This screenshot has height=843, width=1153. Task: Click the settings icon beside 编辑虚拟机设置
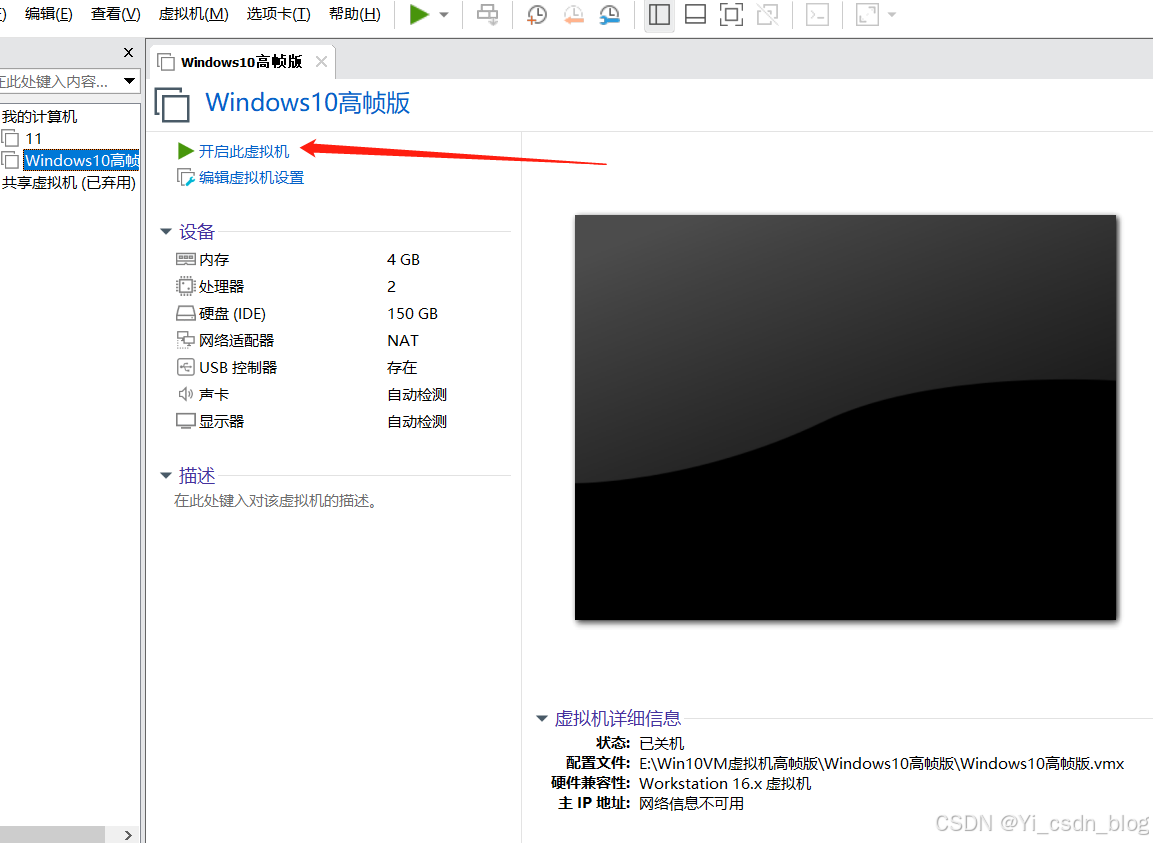[x=185, y=177]
